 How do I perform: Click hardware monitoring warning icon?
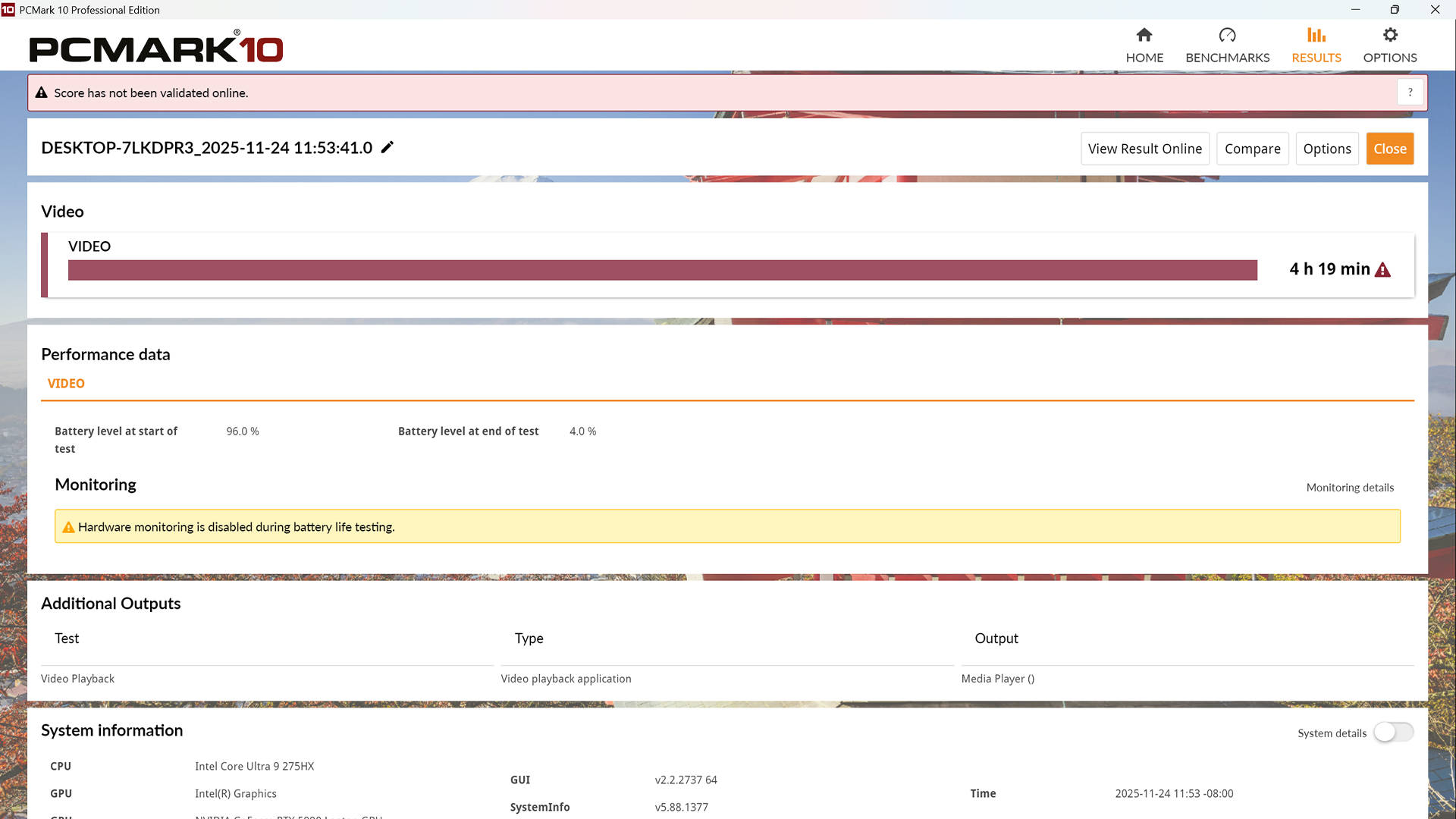(x=68, y=527)
